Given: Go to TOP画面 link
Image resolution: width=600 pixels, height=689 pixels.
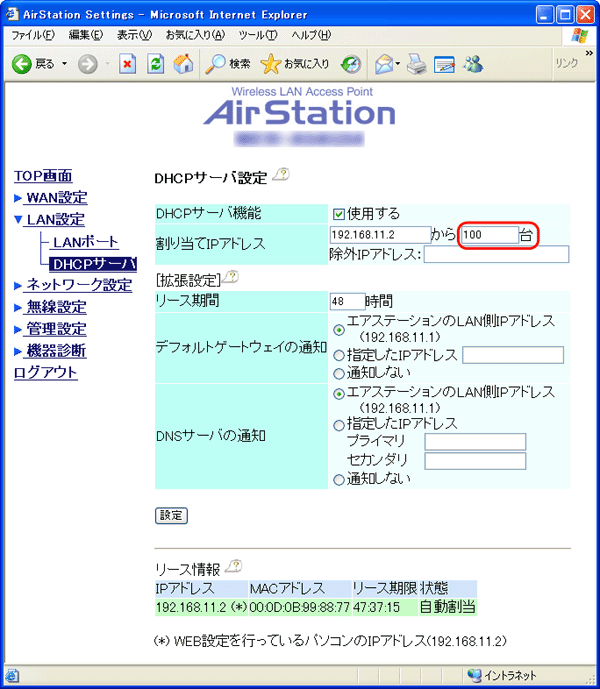Looking at the screenshot, I should [x=43, y=176].
